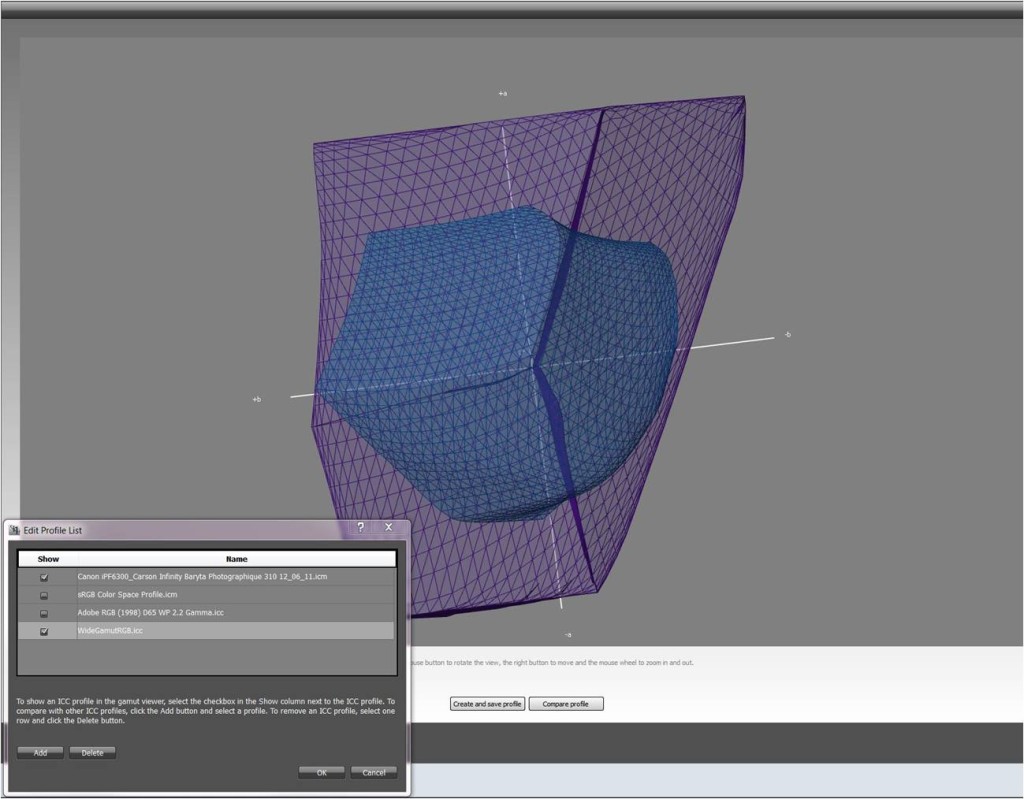Open the help question mark in dialog title bar
1024x799 pixels.
[360, 527]
